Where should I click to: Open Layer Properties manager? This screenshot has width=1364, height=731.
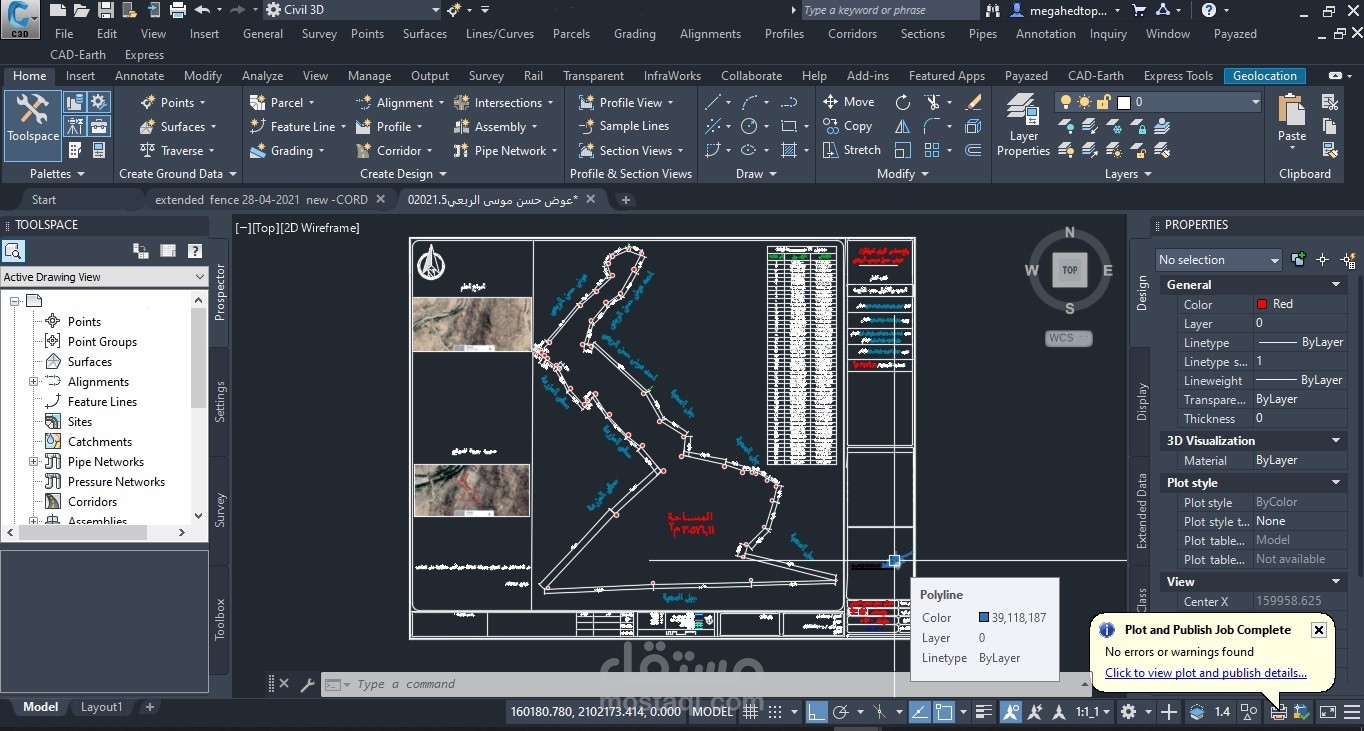1023,125
